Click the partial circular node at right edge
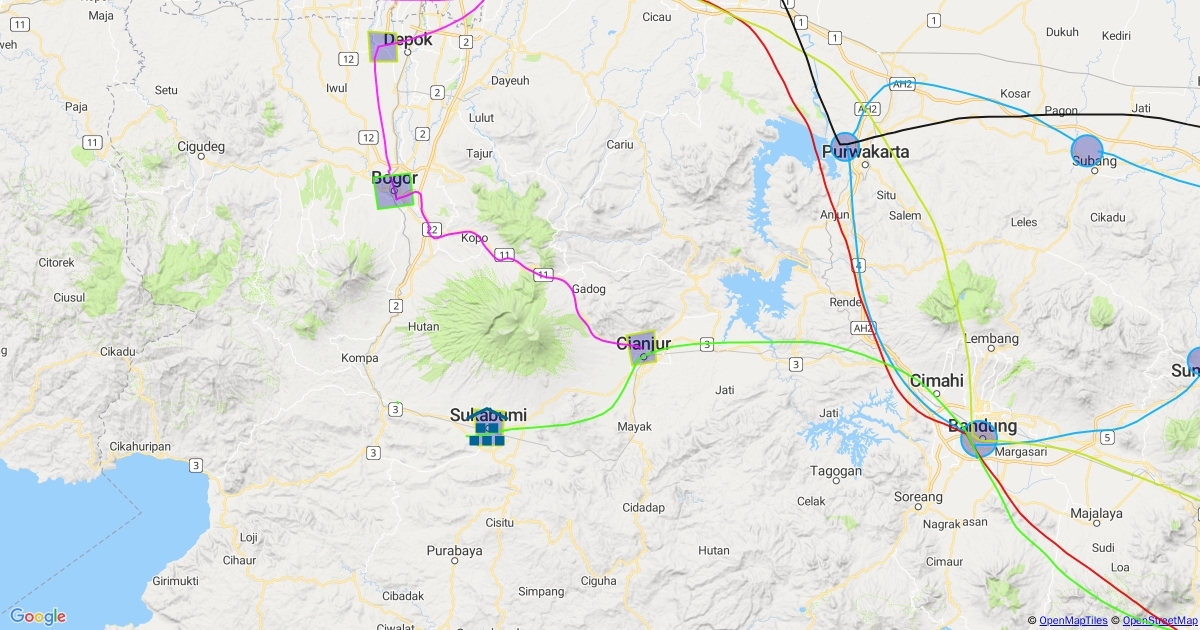 click(1194, 361)
